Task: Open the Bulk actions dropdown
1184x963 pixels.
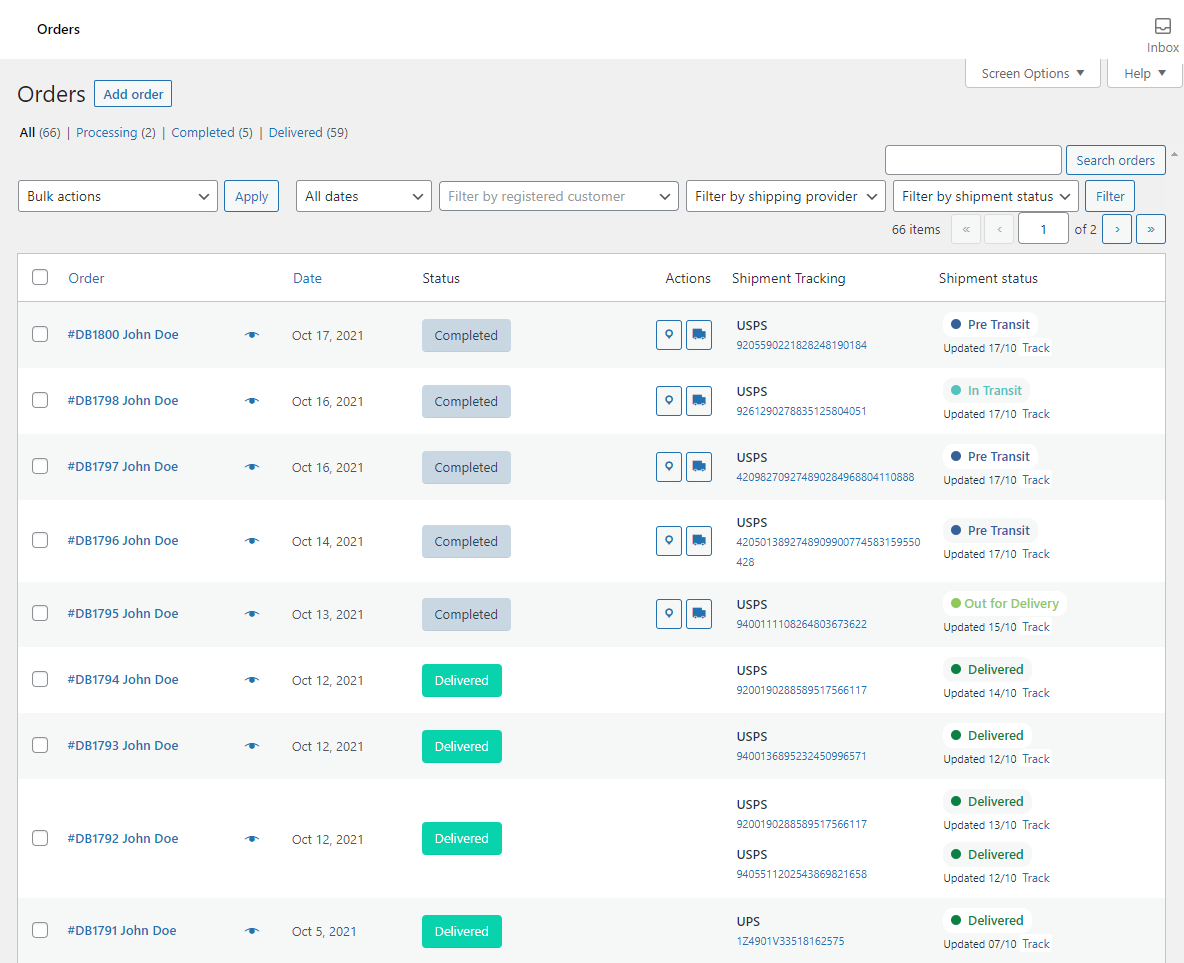Action: click(x=117, y=195)
